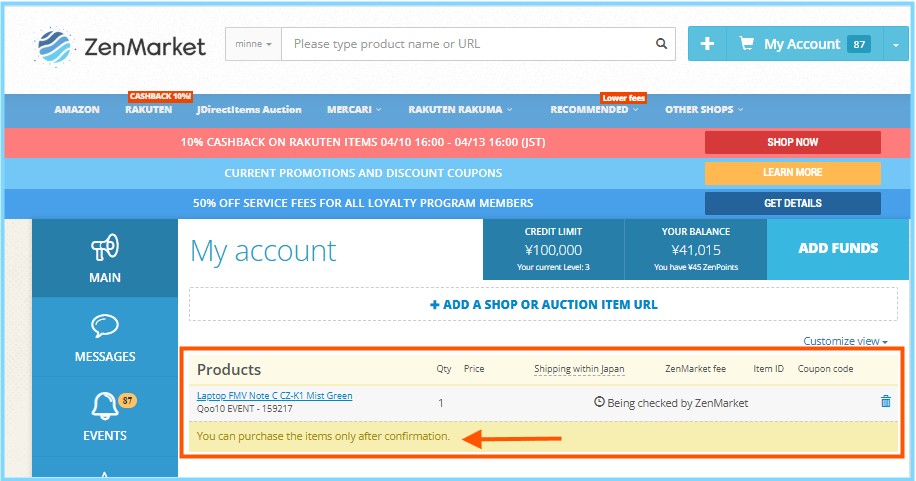
Task: Open the minne shop selector dropdown
Action: point(254,44)
